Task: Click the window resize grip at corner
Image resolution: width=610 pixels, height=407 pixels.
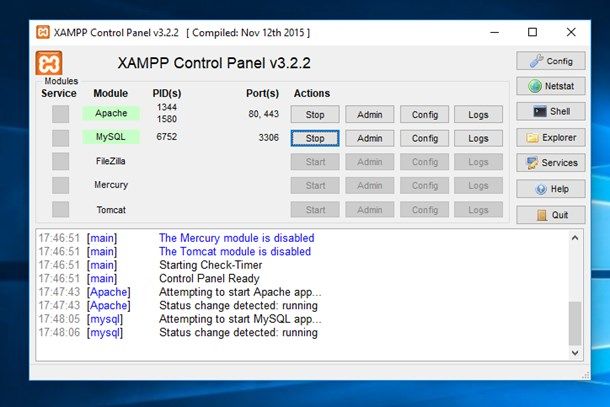Action: point(585,375)
